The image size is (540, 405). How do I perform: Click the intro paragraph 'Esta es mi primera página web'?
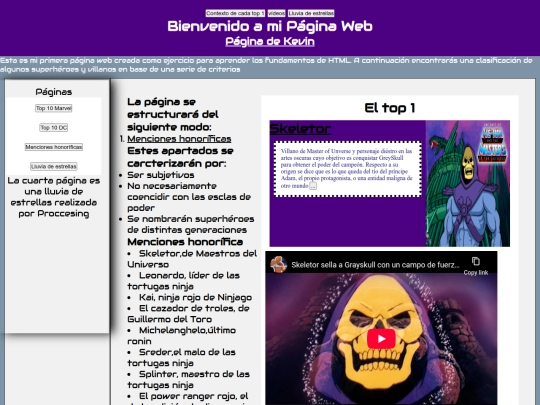click(x=266, y=65)
